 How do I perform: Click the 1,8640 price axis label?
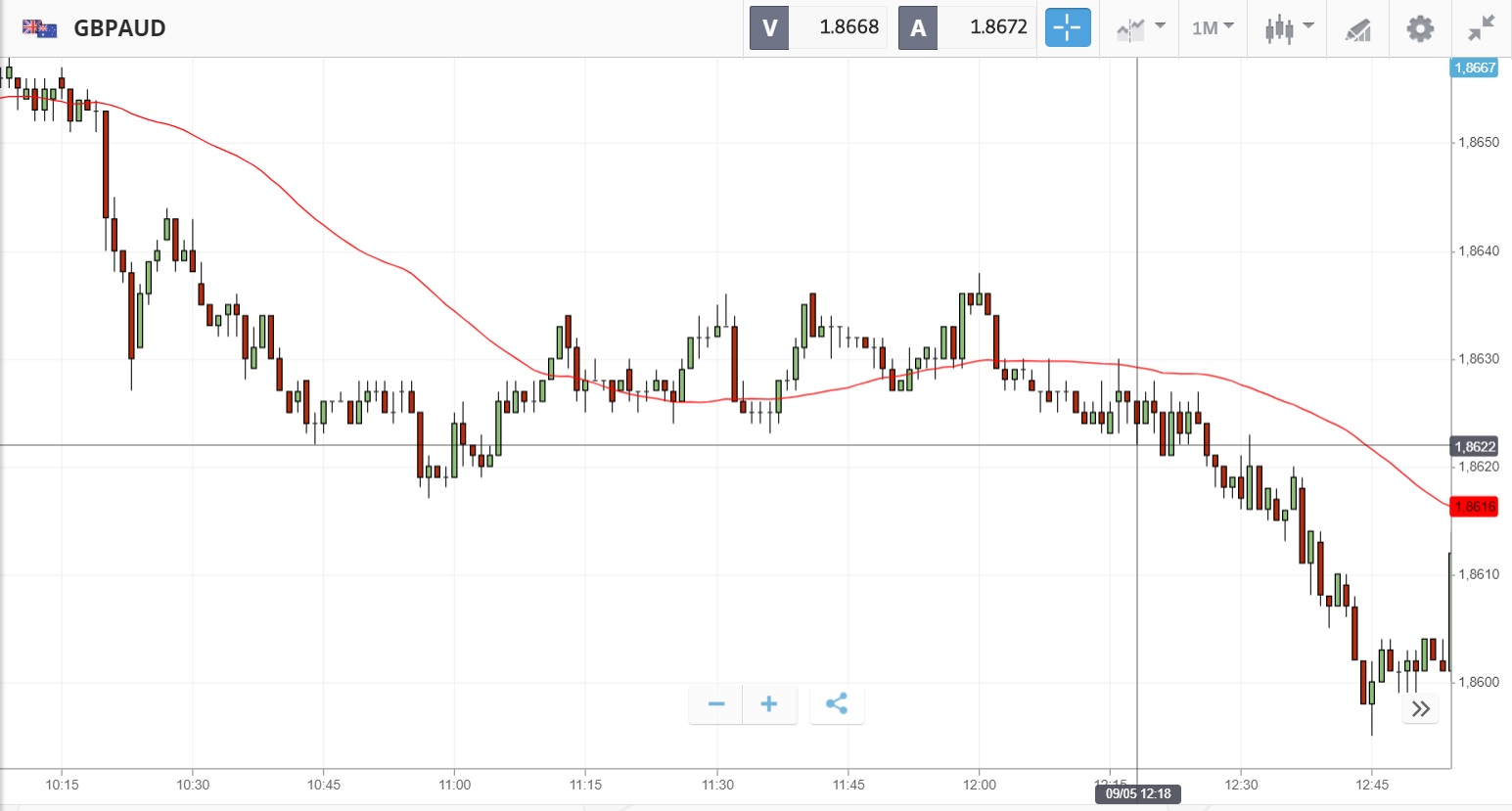coord(1478,251)
